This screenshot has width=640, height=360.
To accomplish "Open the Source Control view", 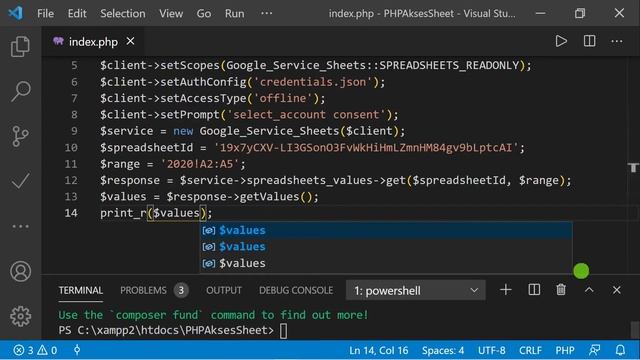I will [x=20, y=136].
